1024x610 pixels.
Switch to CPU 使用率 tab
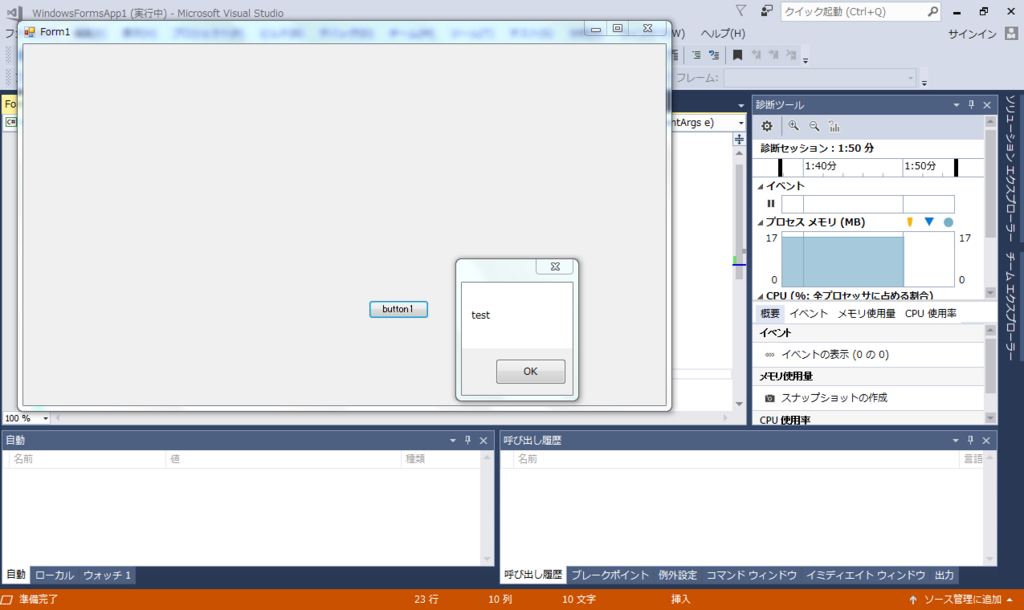point(931,313)
